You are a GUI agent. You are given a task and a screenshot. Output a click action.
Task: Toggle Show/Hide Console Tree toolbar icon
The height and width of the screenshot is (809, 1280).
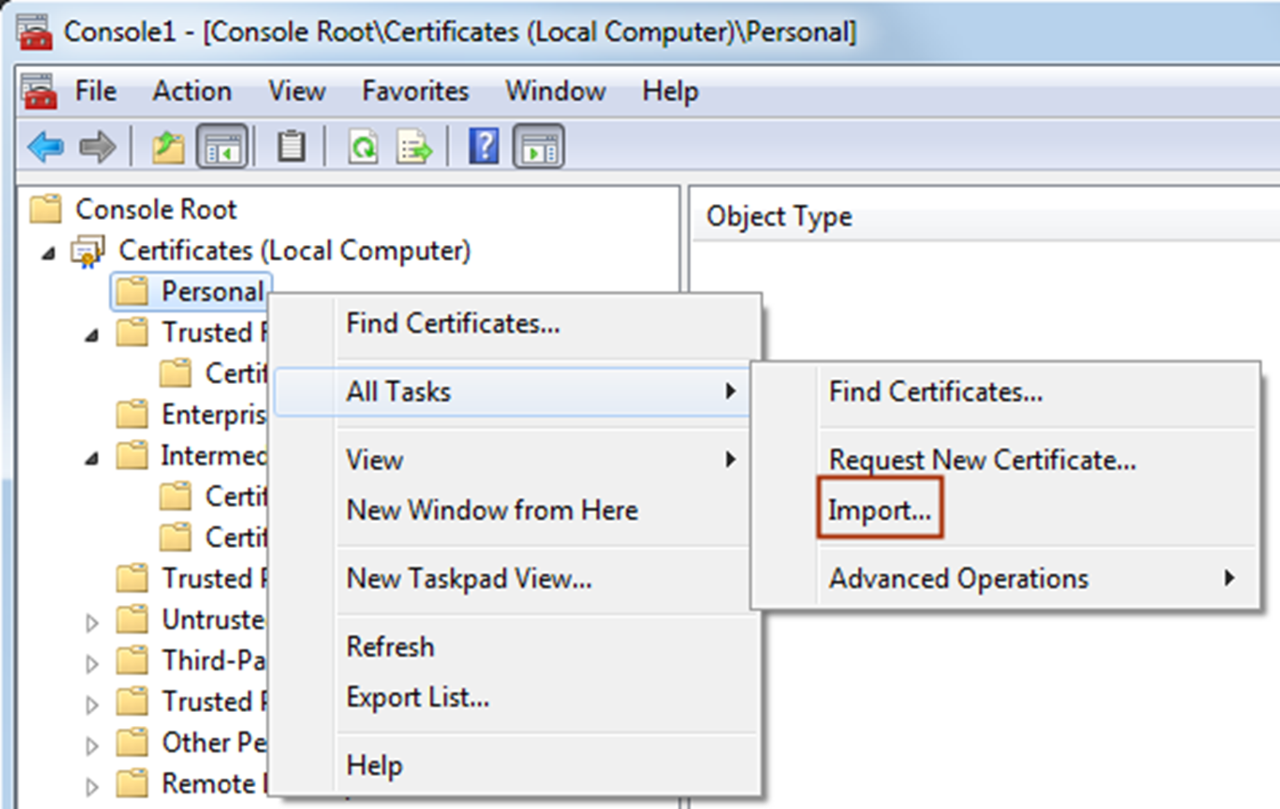(220, 148)
